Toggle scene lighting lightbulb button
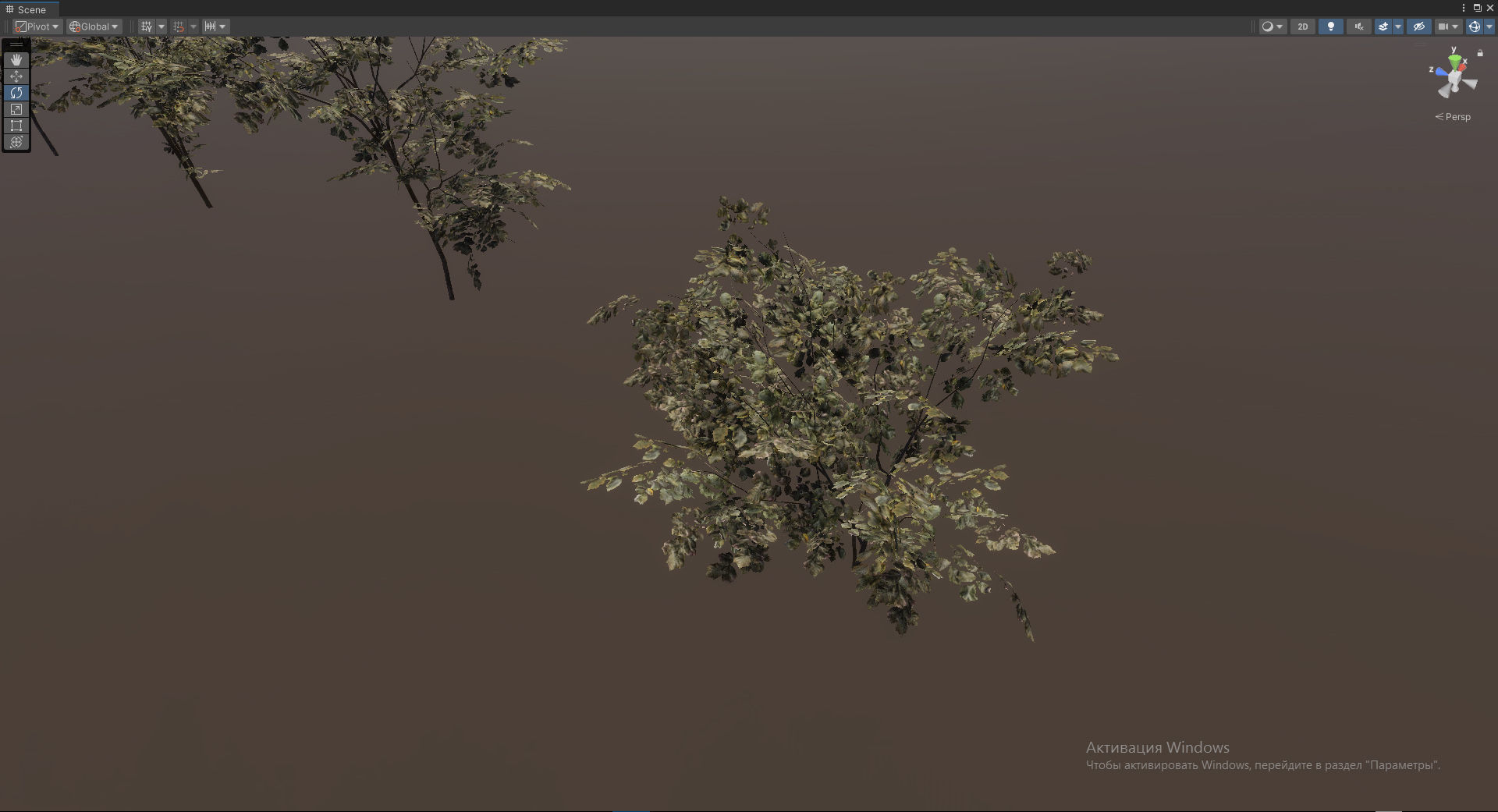1498x812 pixels. coord(1331,27)
